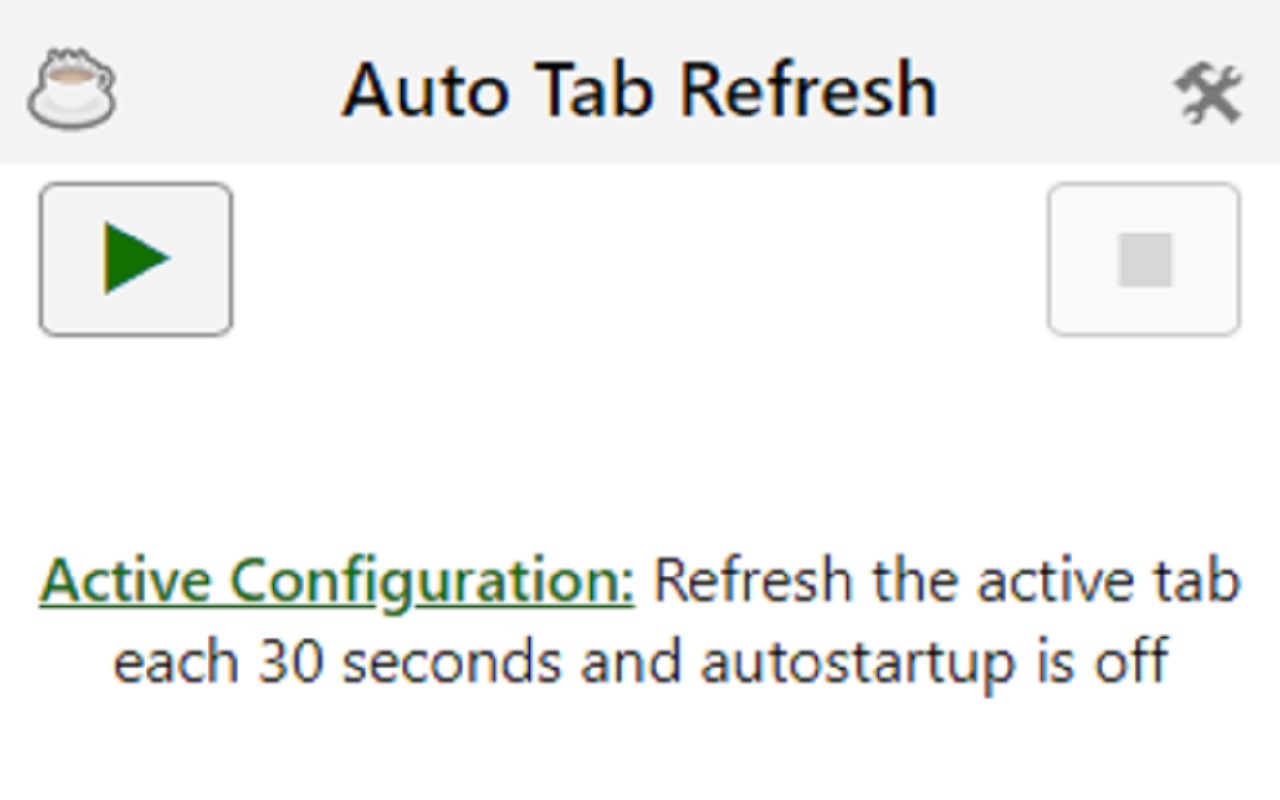This screenshot has width=1280, height=800.
Task: Edit configuration via the underlined green link
Action: click(x=336, y=581)
